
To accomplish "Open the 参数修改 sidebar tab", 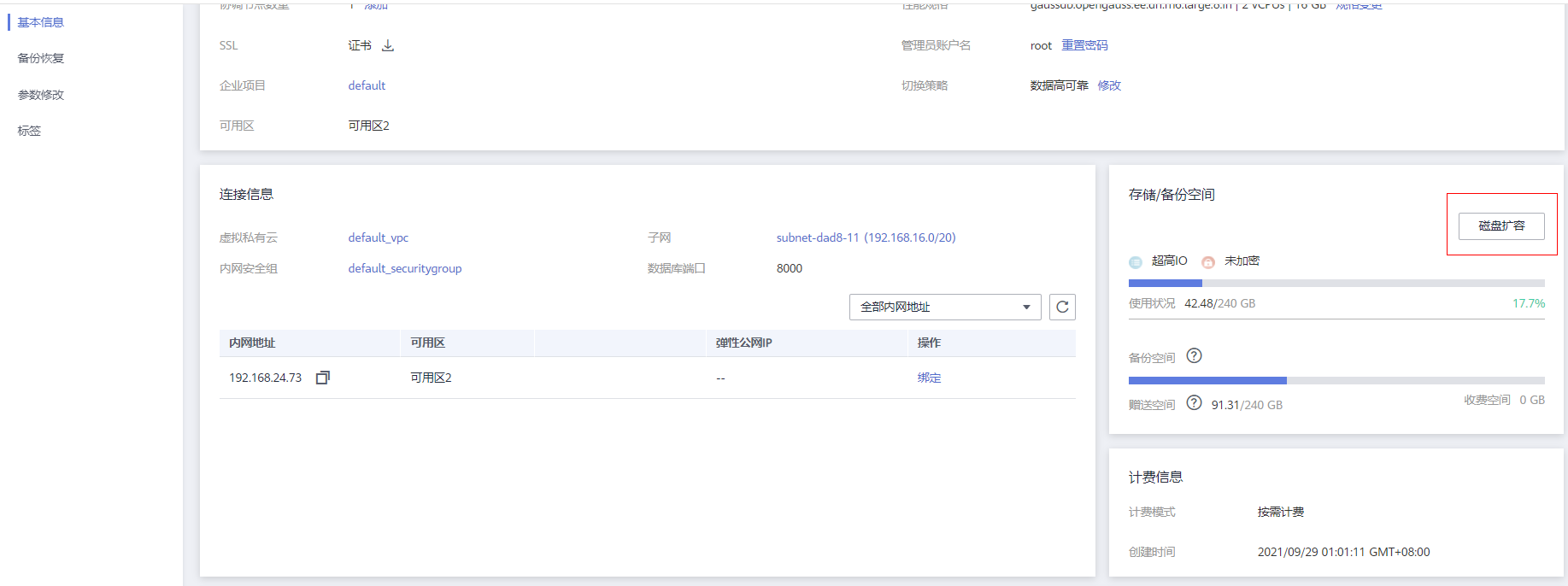I will coord(41,95).
